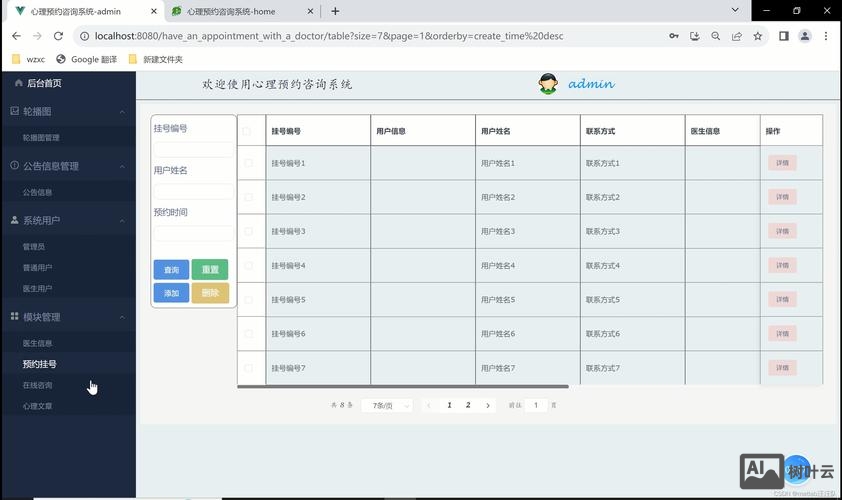This screenshot has height=500, width=842.
Task: Check the row checkbox for 挂号编号6
Action: coord(248,334)
